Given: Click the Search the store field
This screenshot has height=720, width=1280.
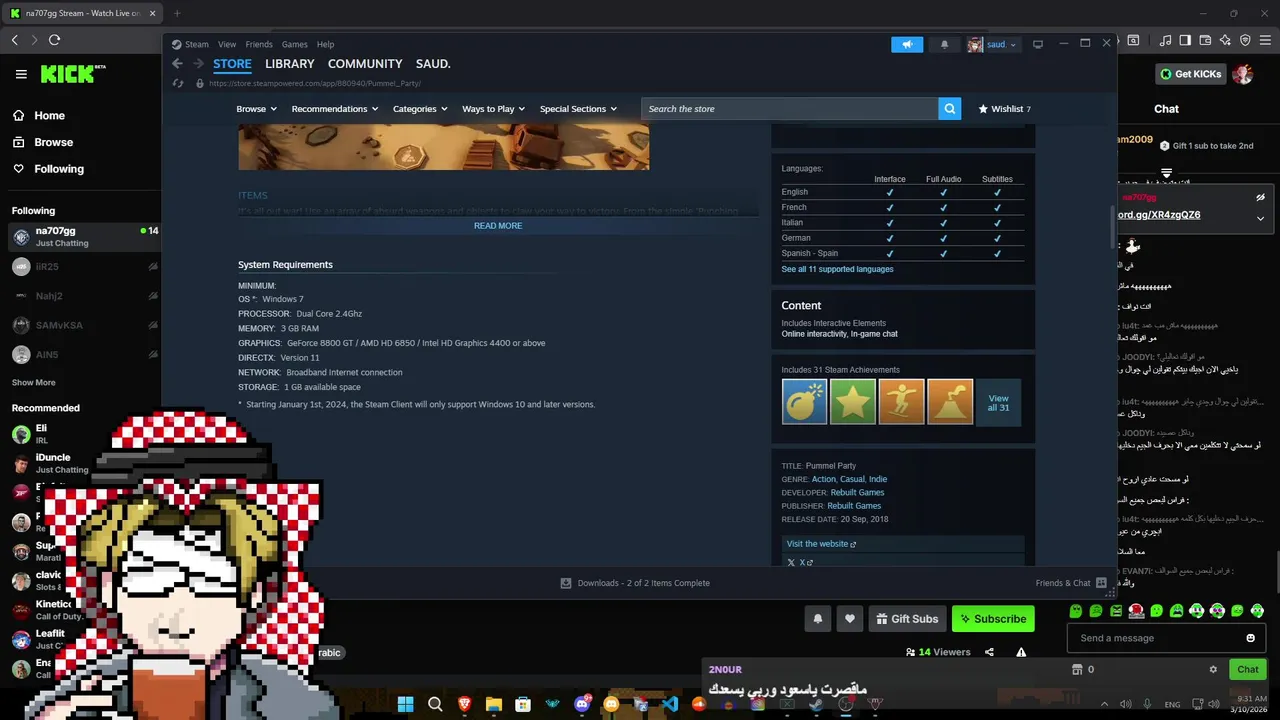Looking at the screenshot, I should point(790,109).
